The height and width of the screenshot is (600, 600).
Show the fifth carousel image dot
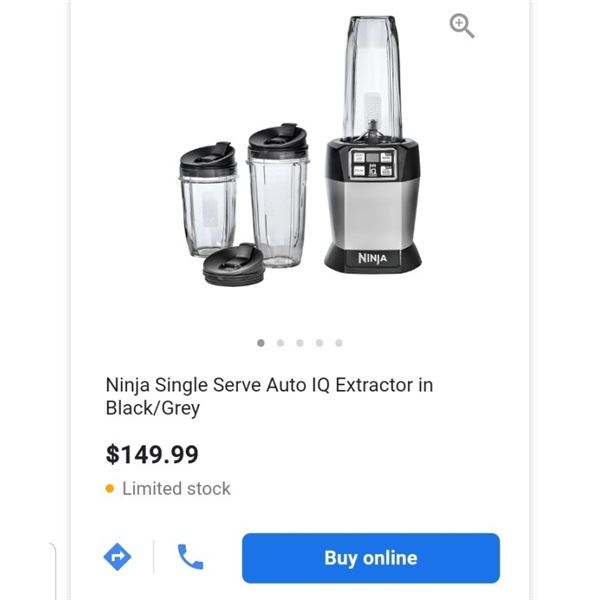click(339, 343)
